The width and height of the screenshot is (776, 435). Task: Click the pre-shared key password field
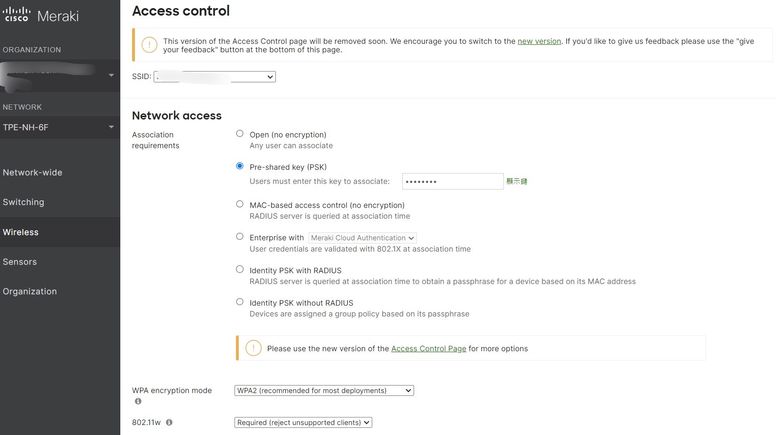452,181
